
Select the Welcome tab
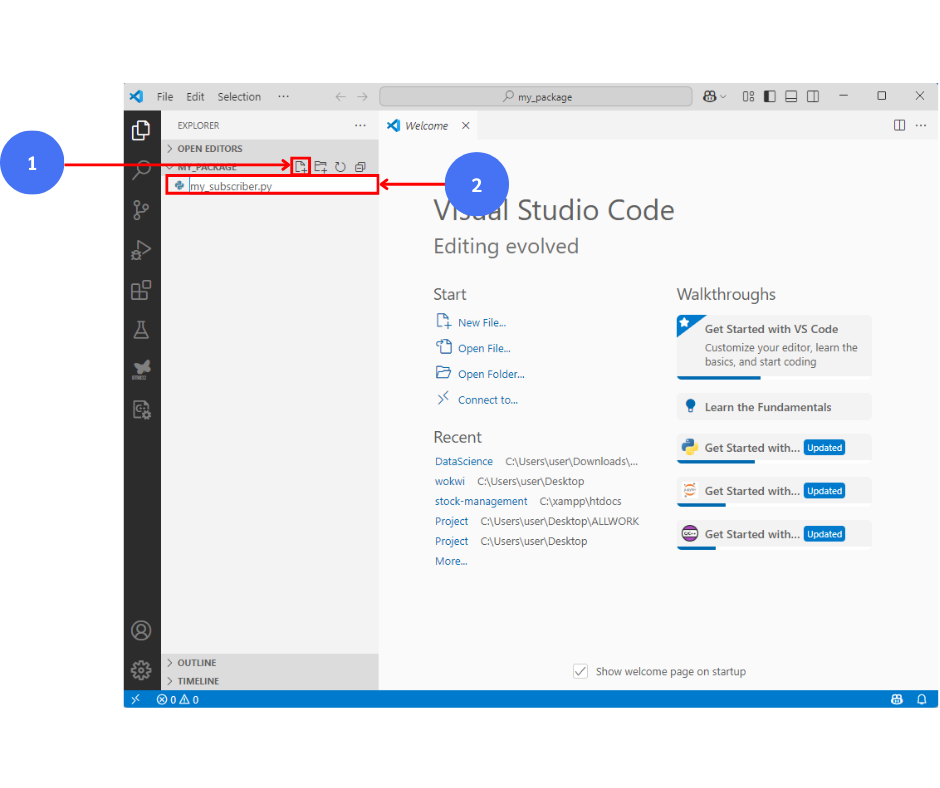426,126
